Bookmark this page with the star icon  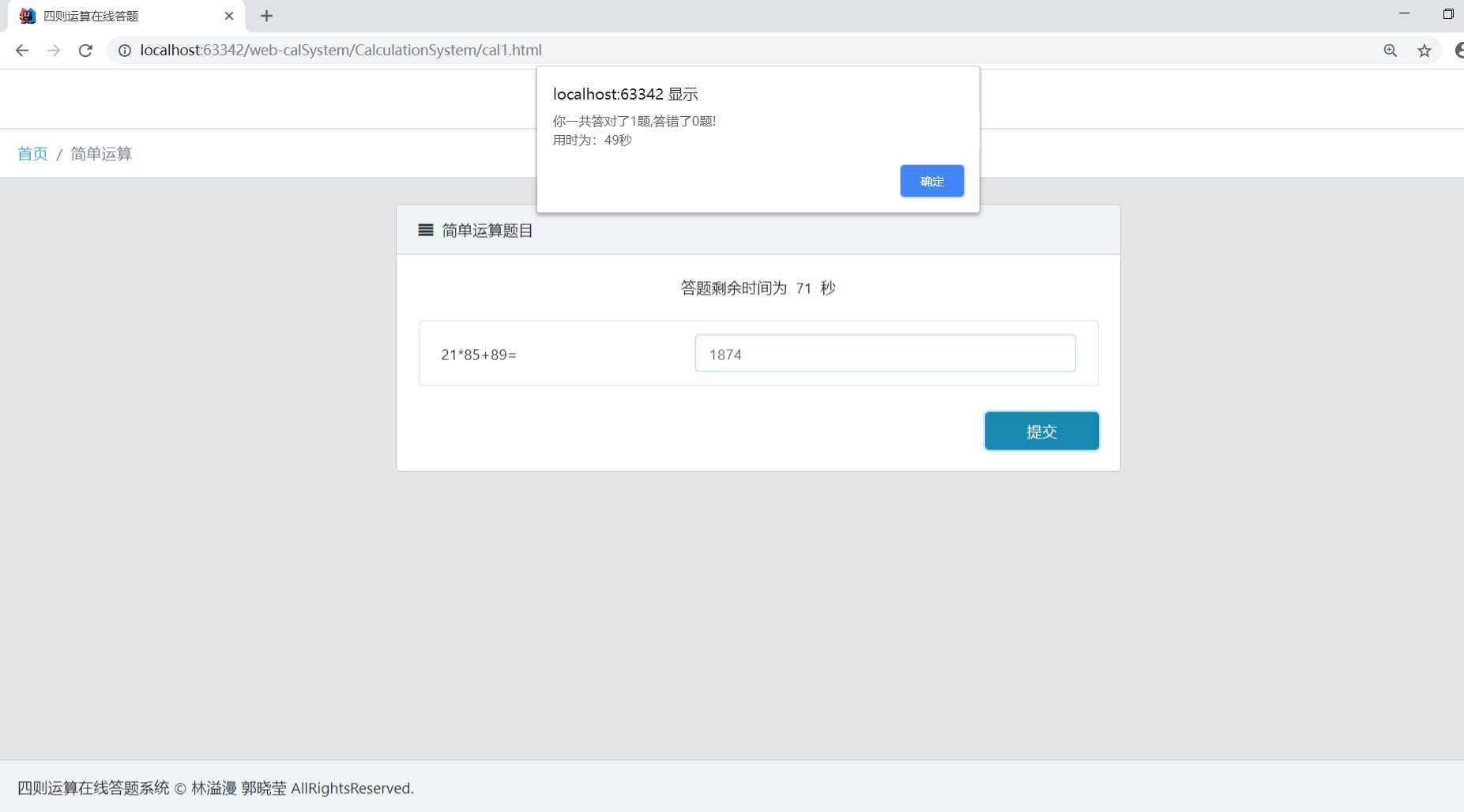(x=1424, y=51)
